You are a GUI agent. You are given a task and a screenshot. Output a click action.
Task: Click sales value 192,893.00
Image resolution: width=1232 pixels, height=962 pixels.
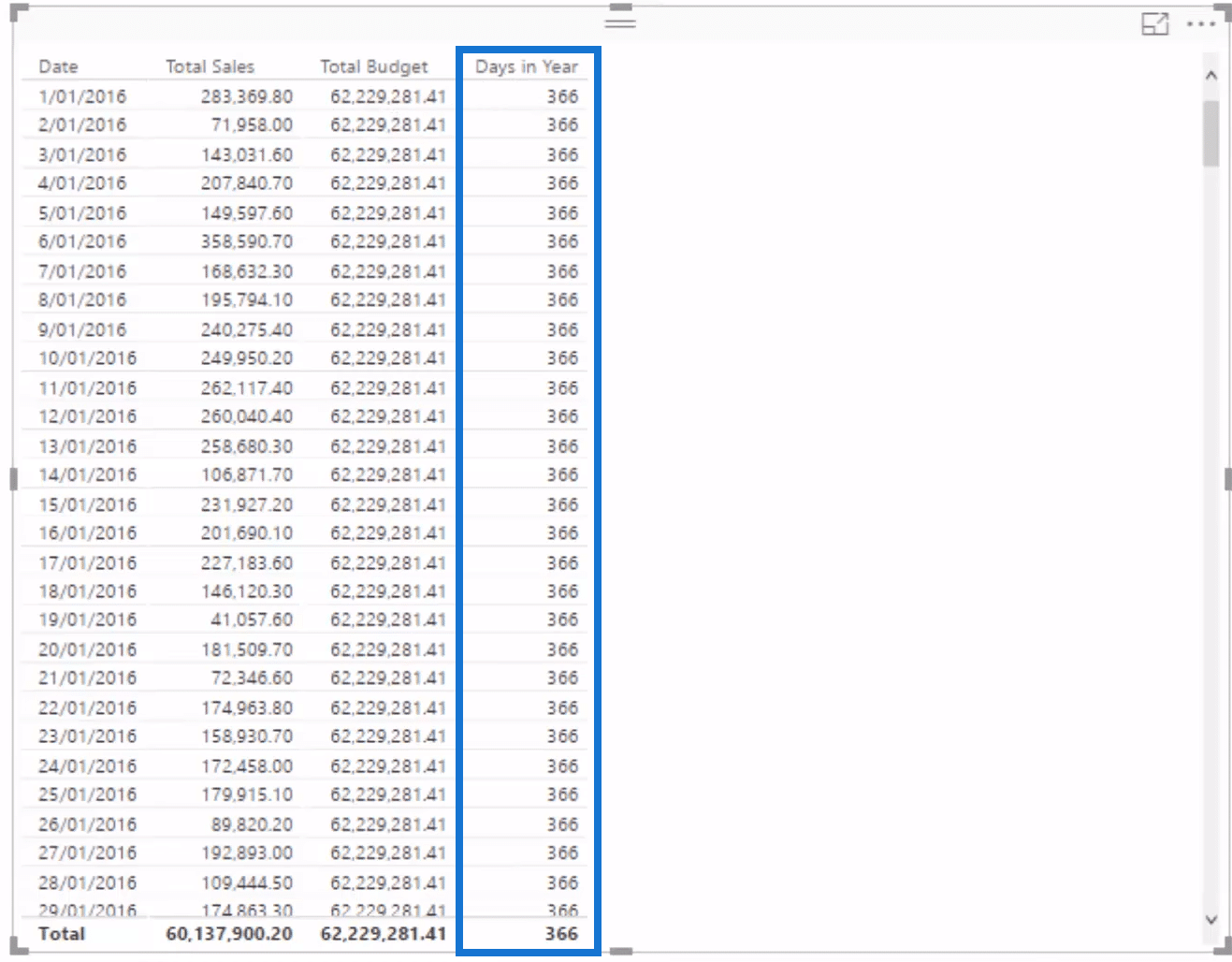(x=246, y=853)
